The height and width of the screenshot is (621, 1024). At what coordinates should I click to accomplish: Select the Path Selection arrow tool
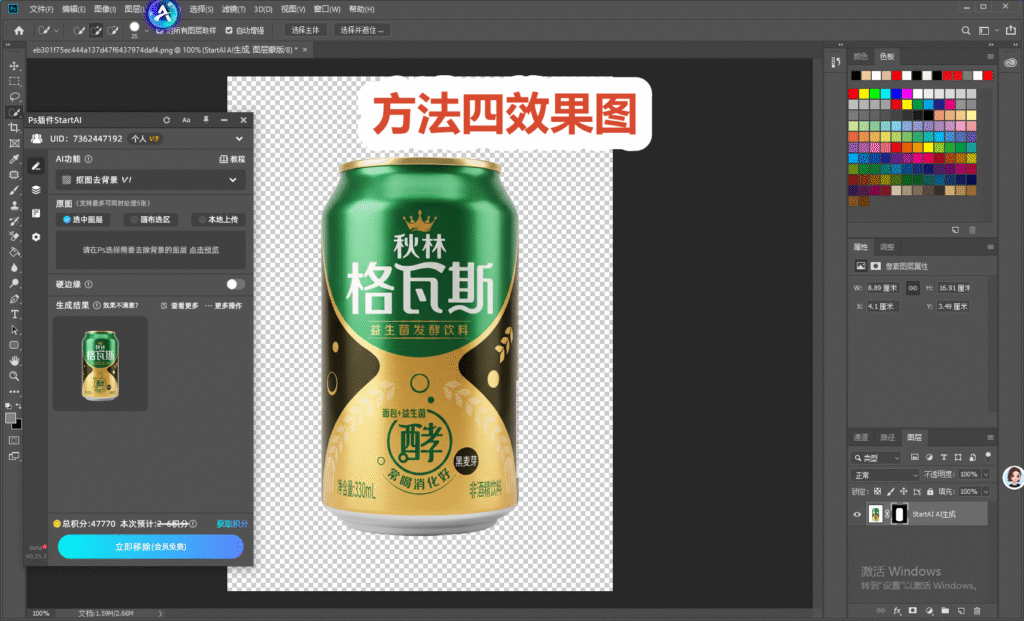(x=14, y=330)
